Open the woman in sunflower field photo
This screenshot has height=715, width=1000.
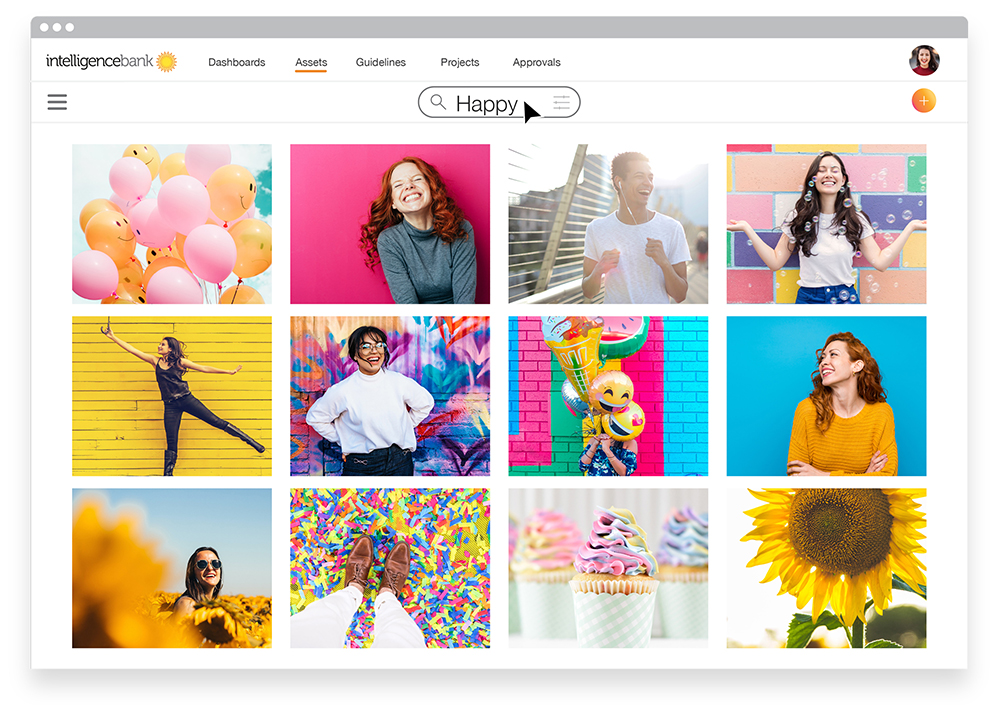pyautogui.click(x=172, y=568)
